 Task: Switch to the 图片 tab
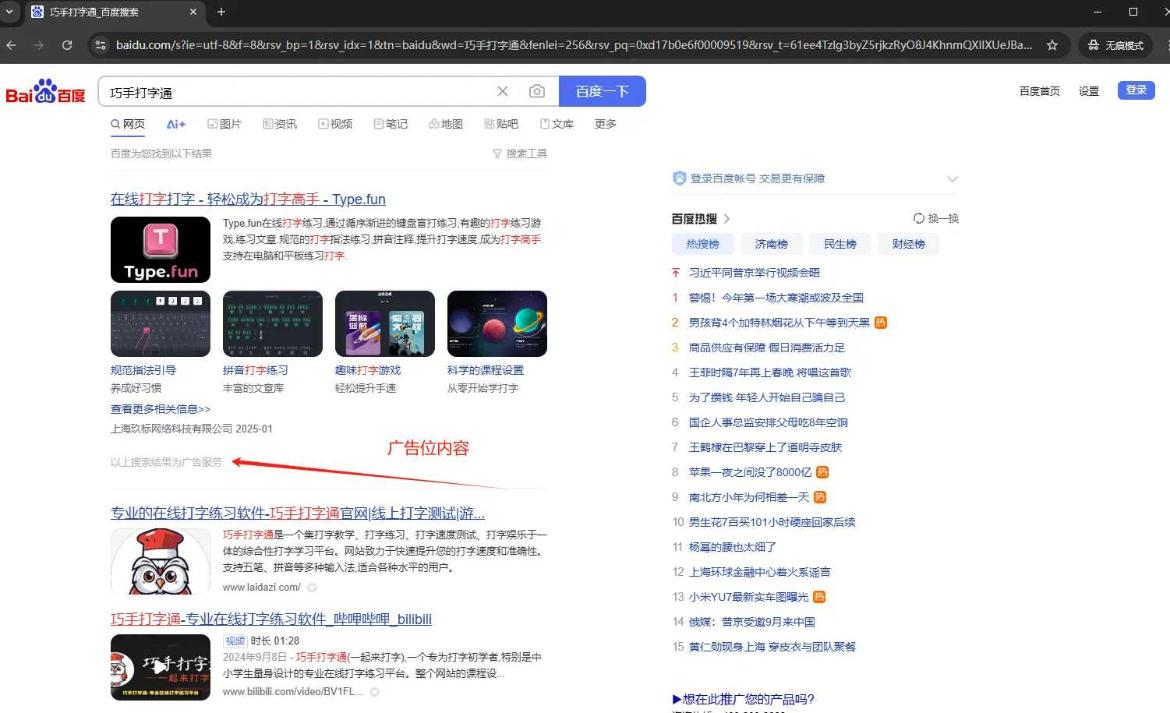[225, 124]
